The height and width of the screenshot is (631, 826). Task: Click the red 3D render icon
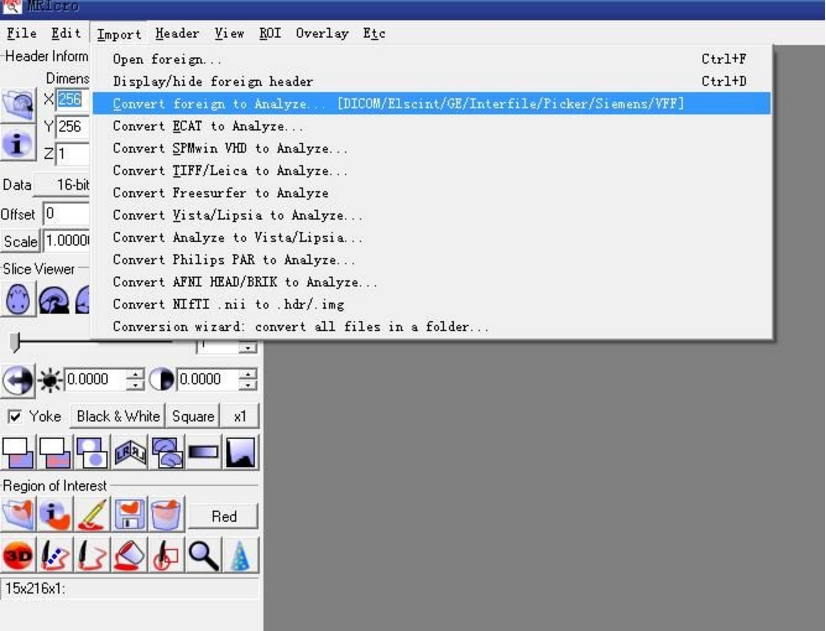18,555
